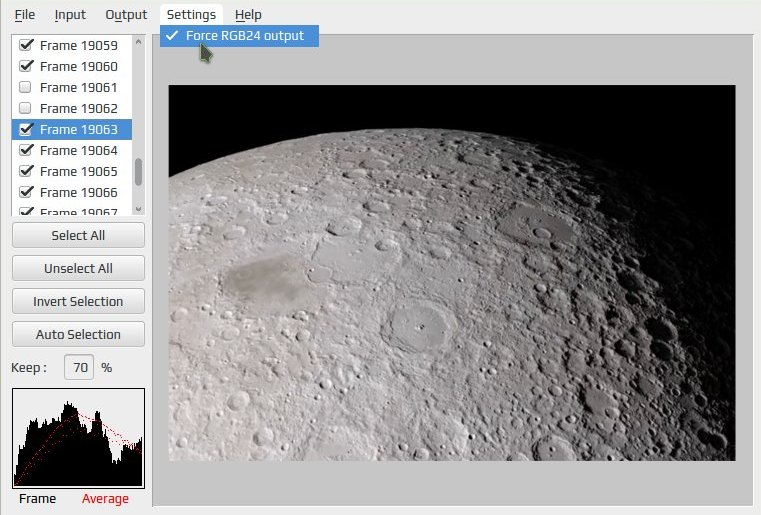Screen dimensions: 761x515
Task: Open the File menu
Action: tap(24, 15)
